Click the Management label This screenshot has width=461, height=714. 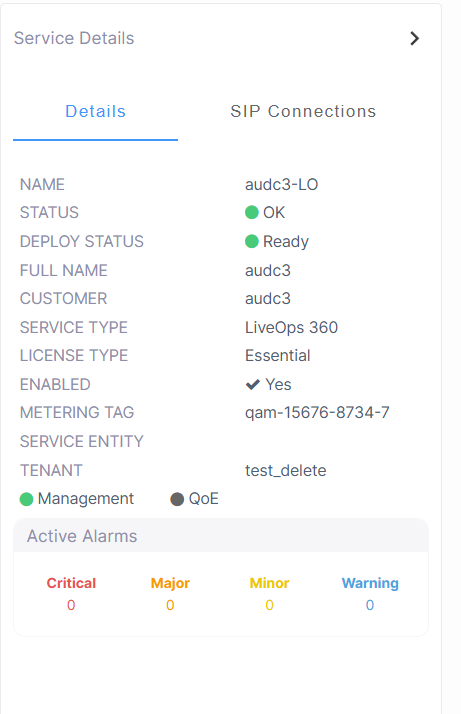(x=86, y=499)
